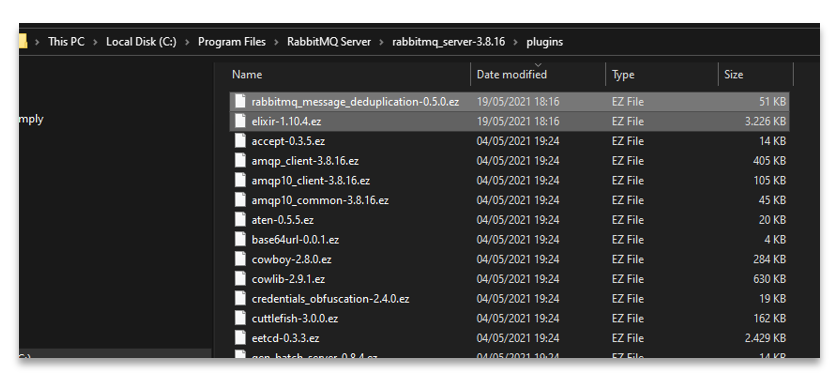Viewport: 838px width, 381px height.
Task: Click the date modified of accept-0.3.5.ez
Action: [518, 141]
